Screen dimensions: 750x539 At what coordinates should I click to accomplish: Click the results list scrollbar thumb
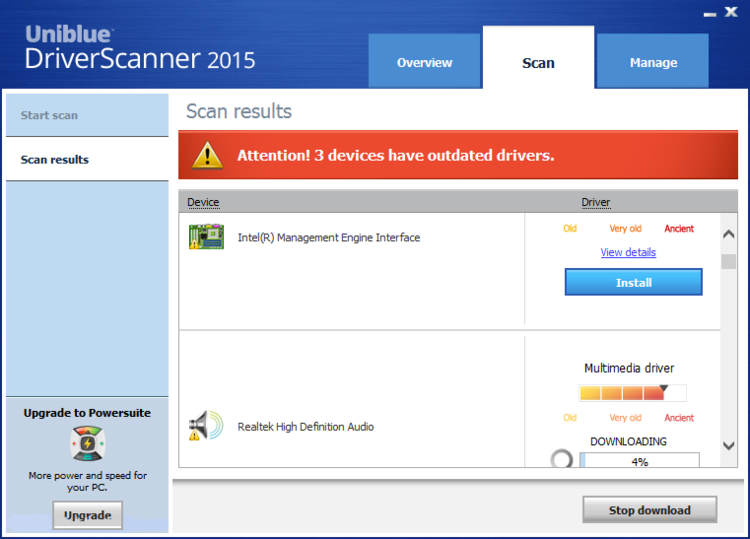(728, 261)
